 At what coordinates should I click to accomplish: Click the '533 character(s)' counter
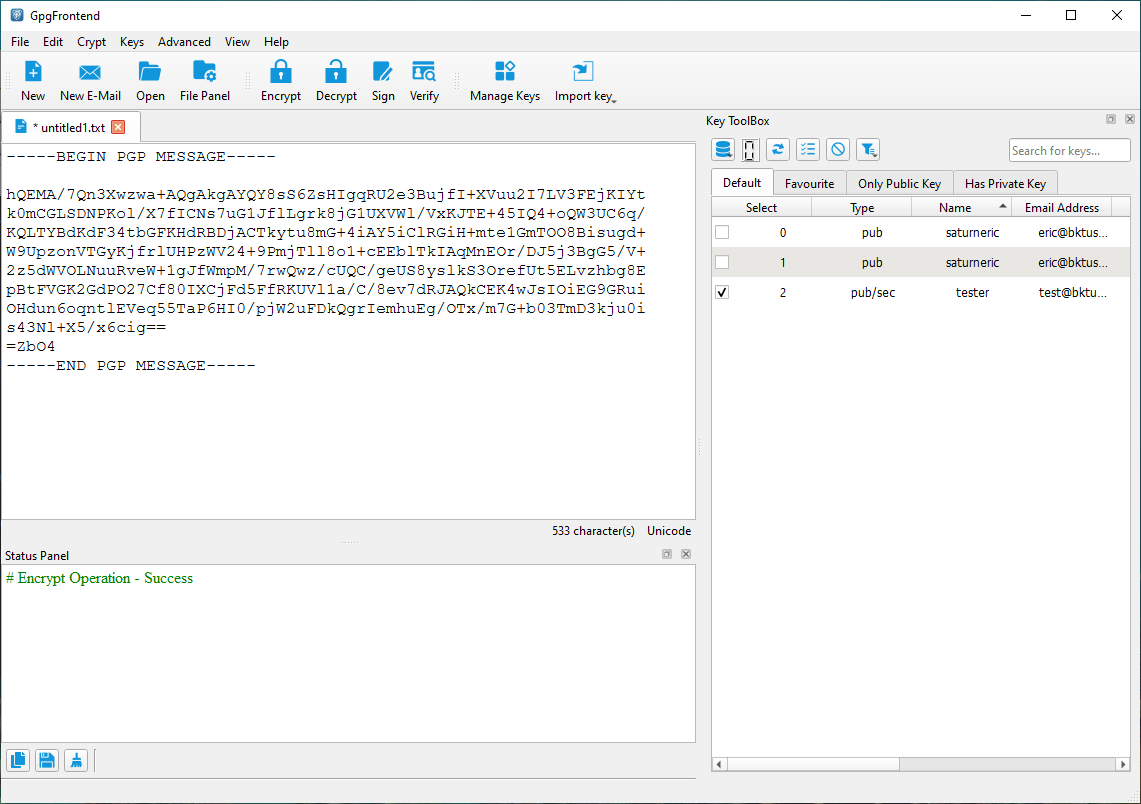(593, 531)
